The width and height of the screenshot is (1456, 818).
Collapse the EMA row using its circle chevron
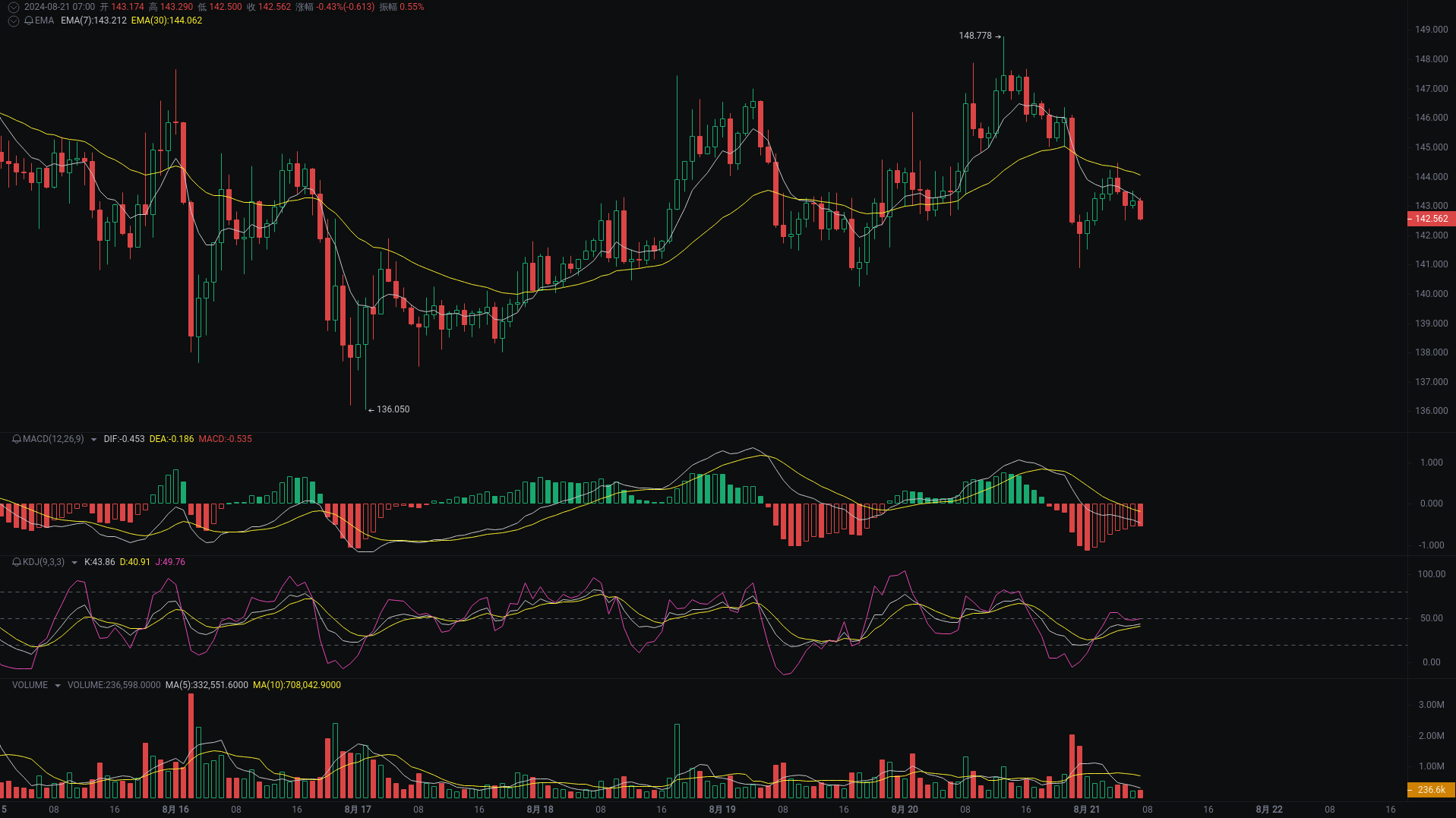coord(12,21)
